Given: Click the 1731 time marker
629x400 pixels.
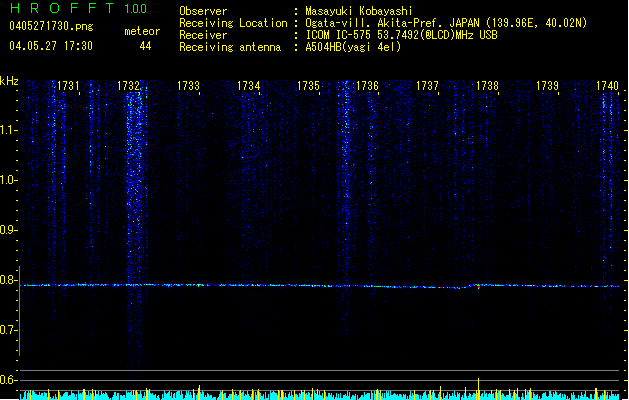Looking at the screenshot, I should 68,86.
